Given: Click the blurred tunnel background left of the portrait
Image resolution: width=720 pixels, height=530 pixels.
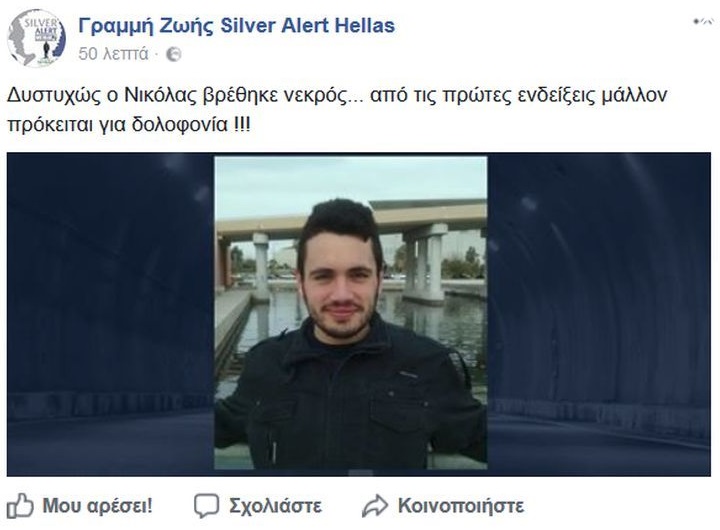Looking at the screenshot, I should point(110,314).
